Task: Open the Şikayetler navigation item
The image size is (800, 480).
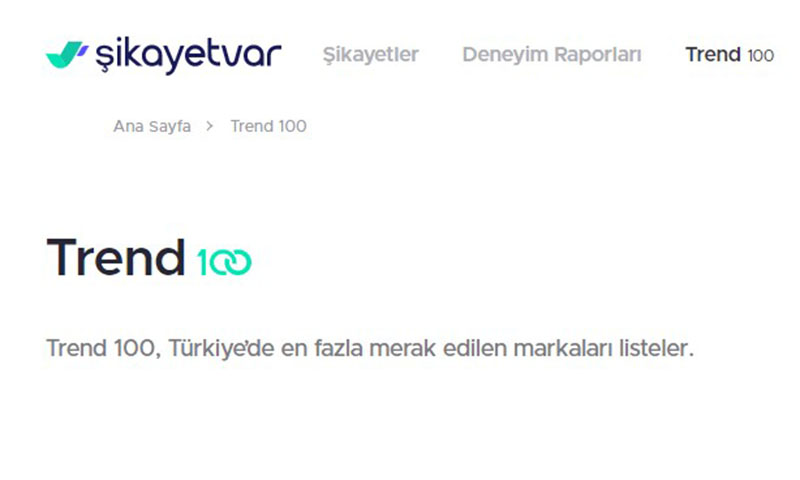Action: point(371,55)
